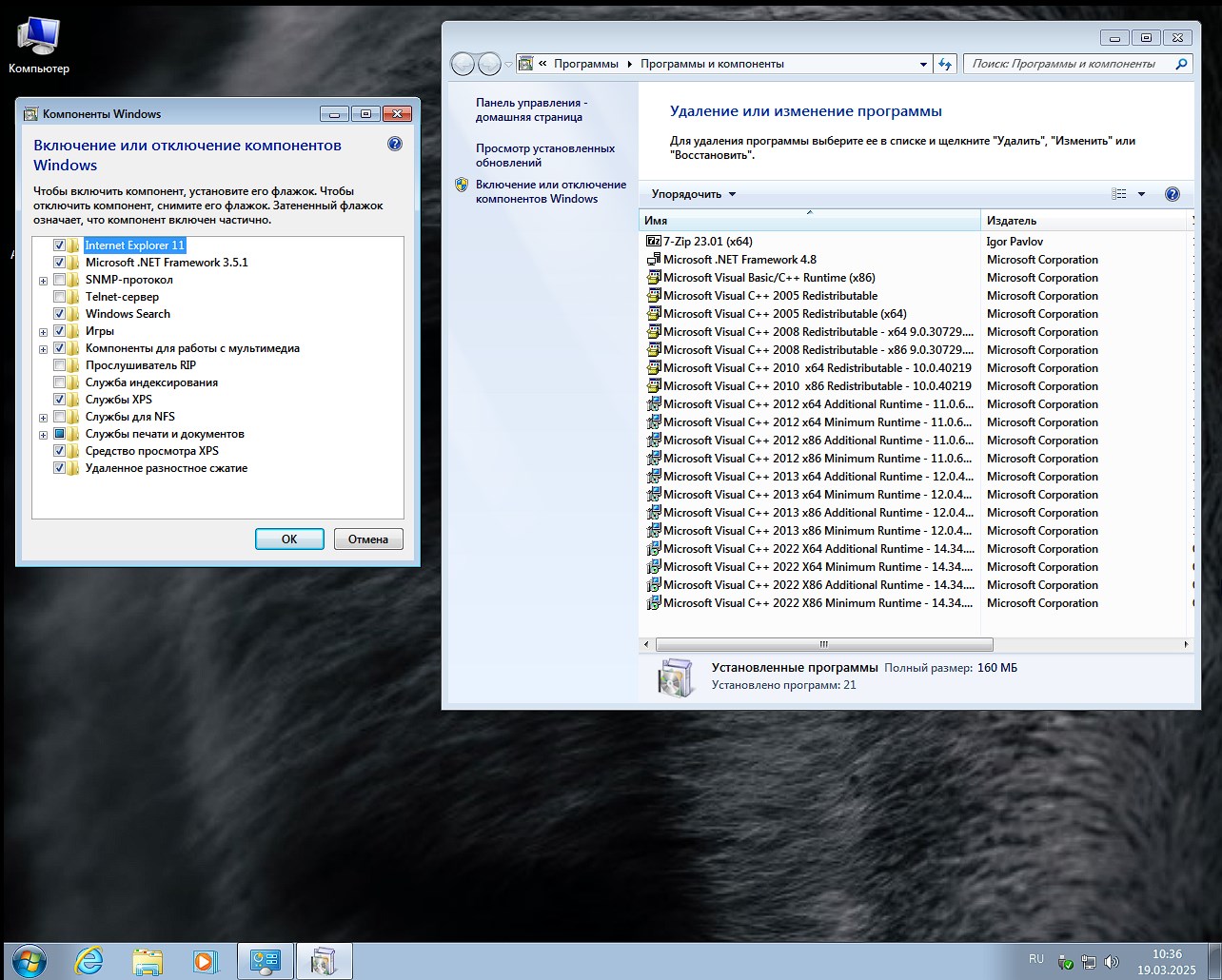Viewport: 1222px width, 980px height.
Task: Uncheck the Internet Explorer 11 checkbox
Action: click(x=60, y=245)
